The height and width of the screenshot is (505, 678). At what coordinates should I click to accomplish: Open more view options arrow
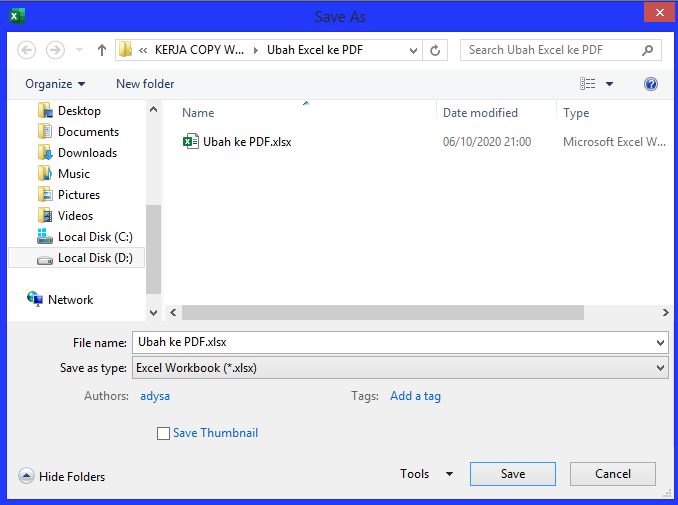click(609, 84)
